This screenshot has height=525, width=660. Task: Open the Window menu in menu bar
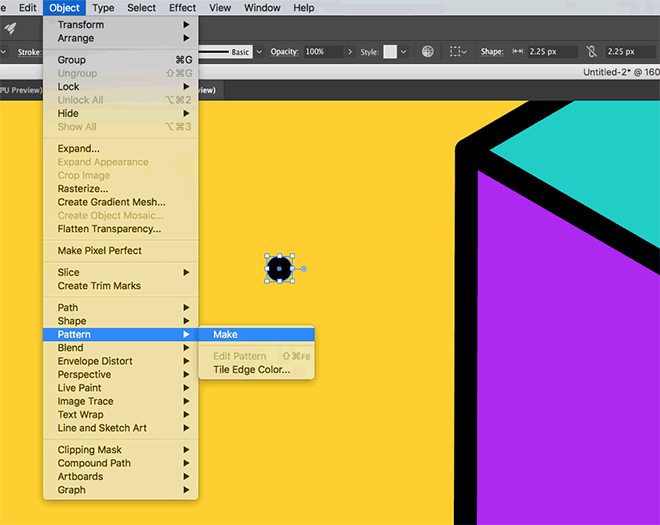(x=262, y=8)
